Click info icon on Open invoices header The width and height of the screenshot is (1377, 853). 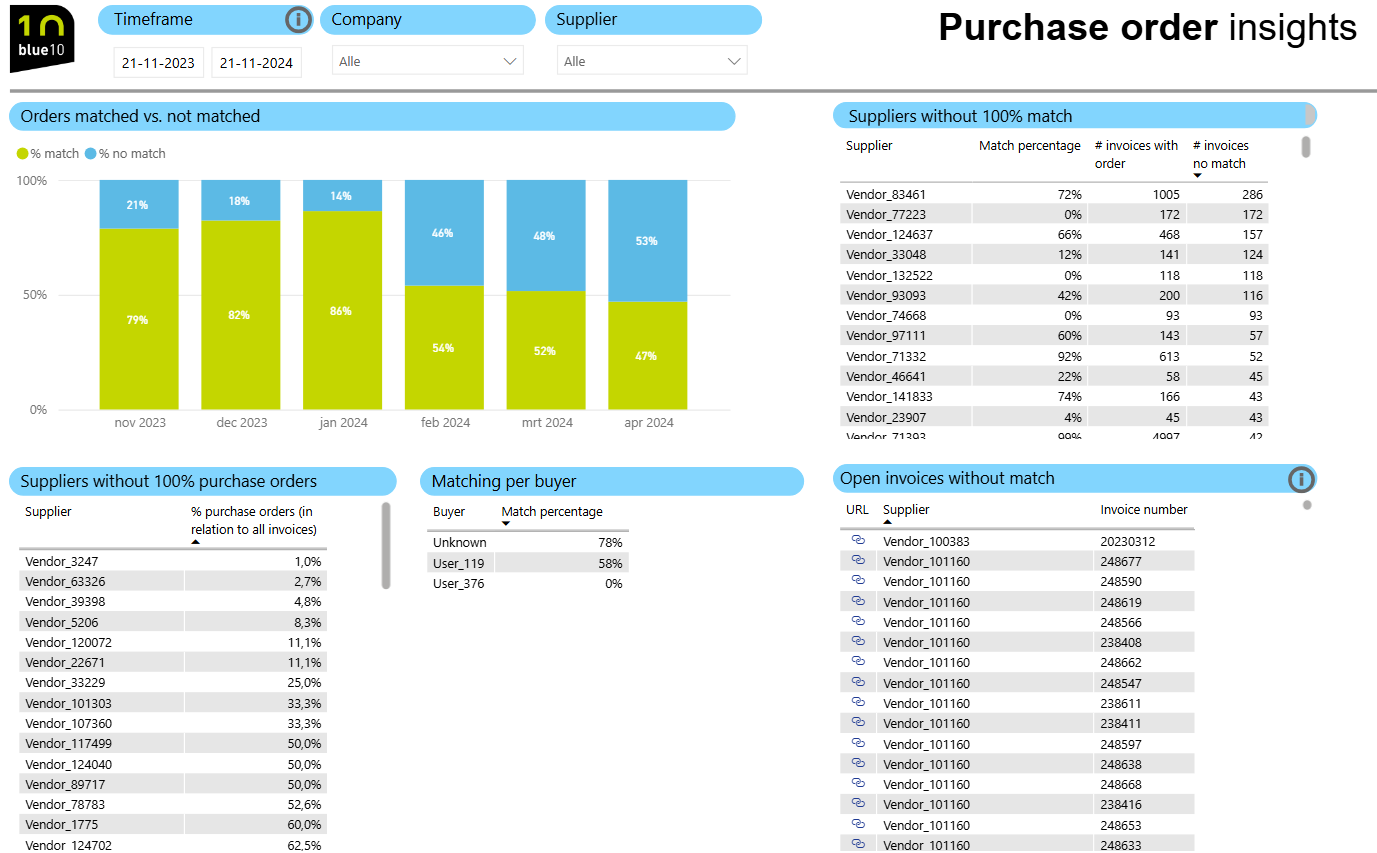1300,479
